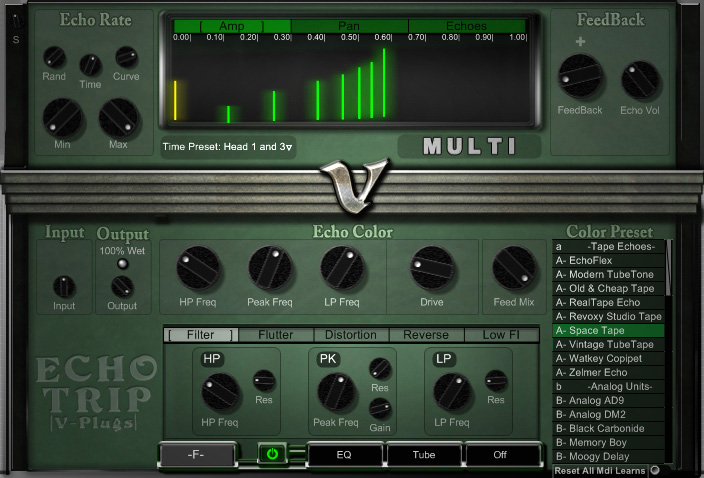Toggle the PK filter label button
The width and height of the screenshot is (704, 478).
[x=328, y=359]
